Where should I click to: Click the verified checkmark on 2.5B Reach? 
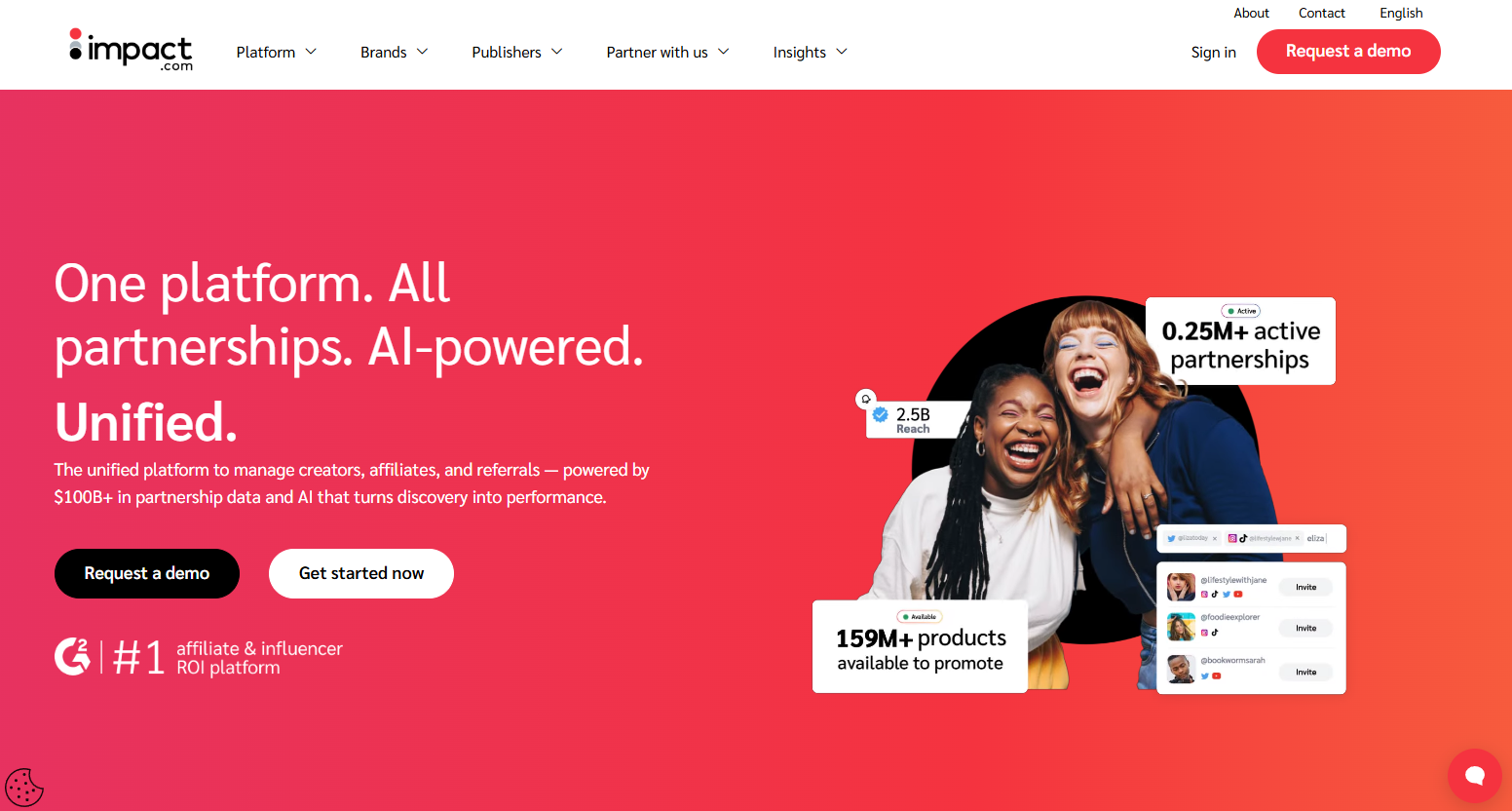point(881,415)
